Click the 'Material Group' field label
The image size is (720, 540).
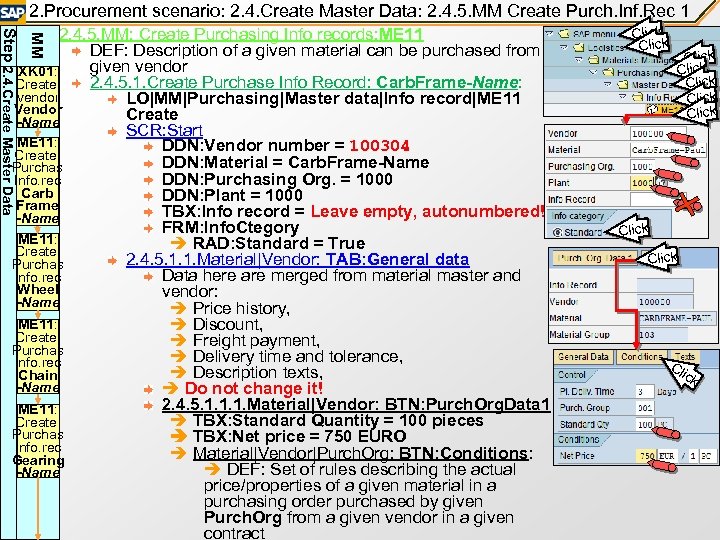pyautogui.click(x=579, y=335)
